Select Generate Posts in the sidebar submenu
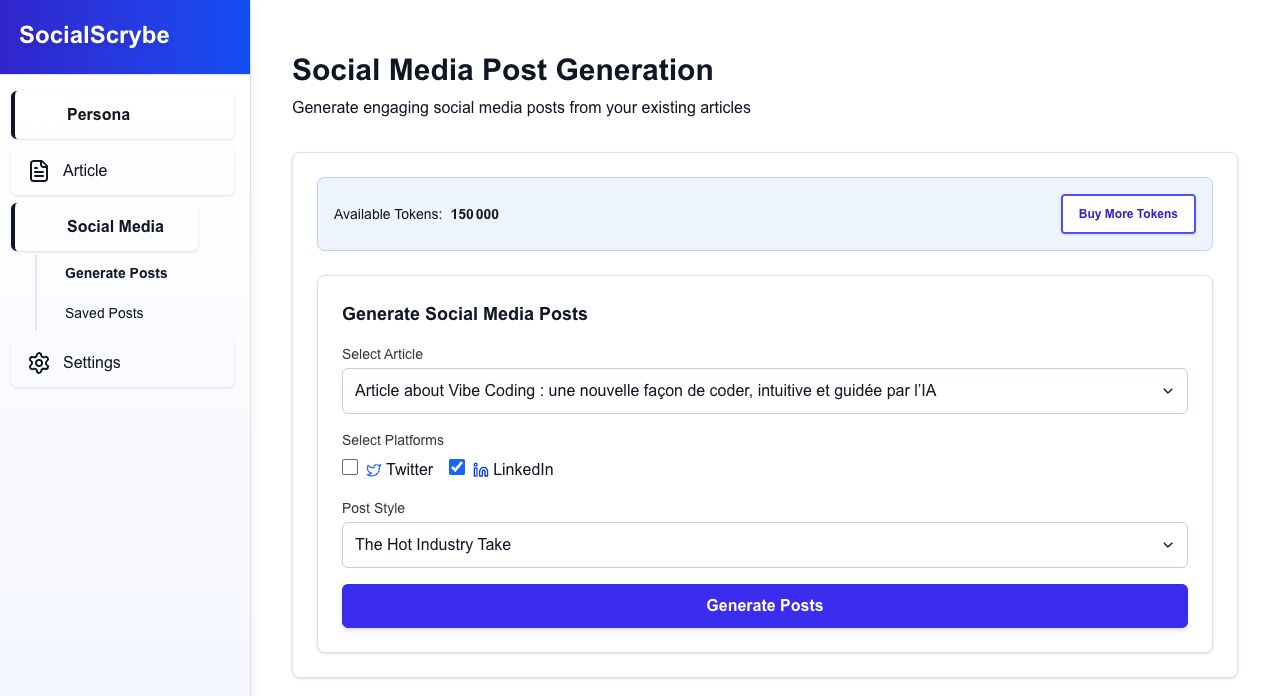 point(116,273)
